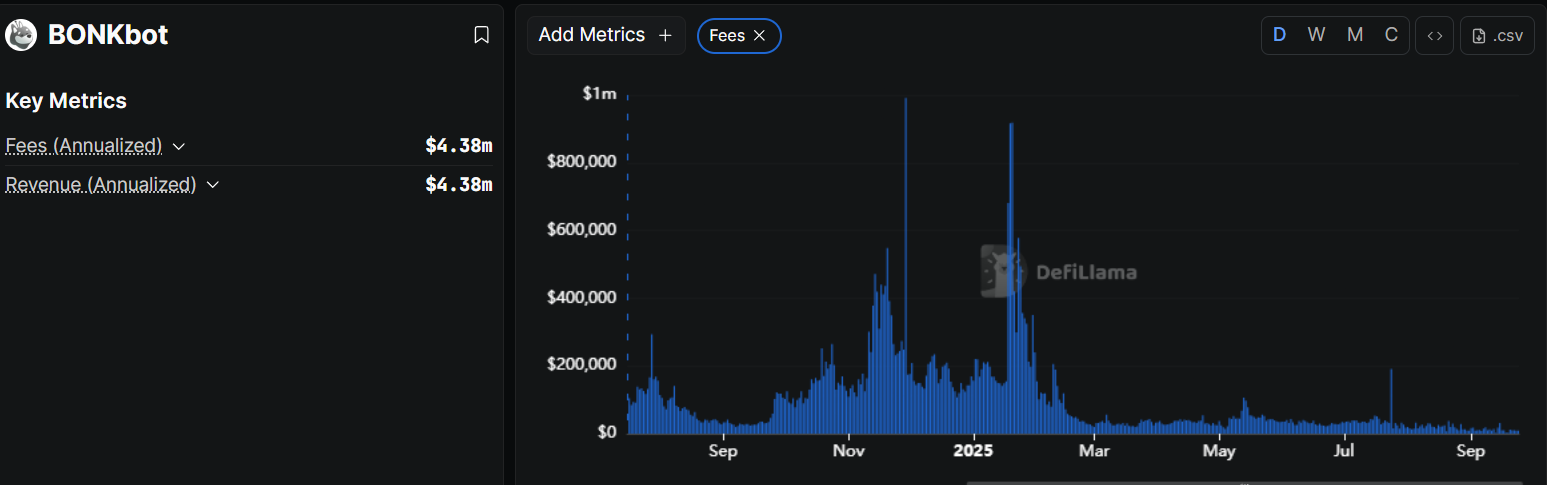Click the Mar x-axis label
1547x485 pixels.
click(1095, 452)
